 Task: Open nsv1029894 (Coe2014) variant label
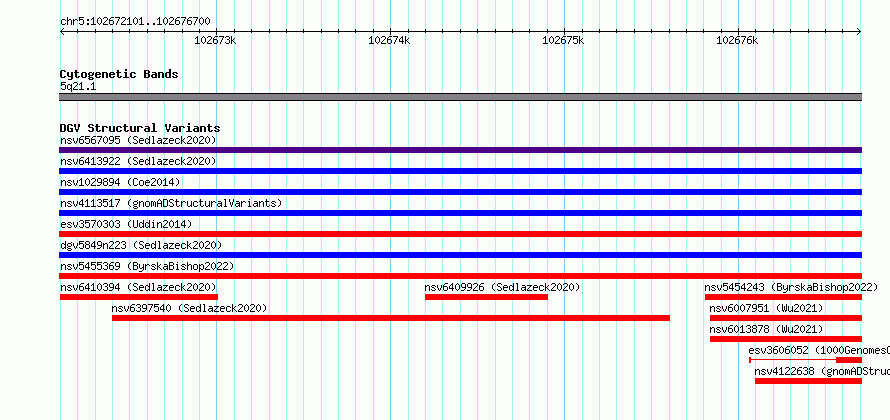click(120, 182)
